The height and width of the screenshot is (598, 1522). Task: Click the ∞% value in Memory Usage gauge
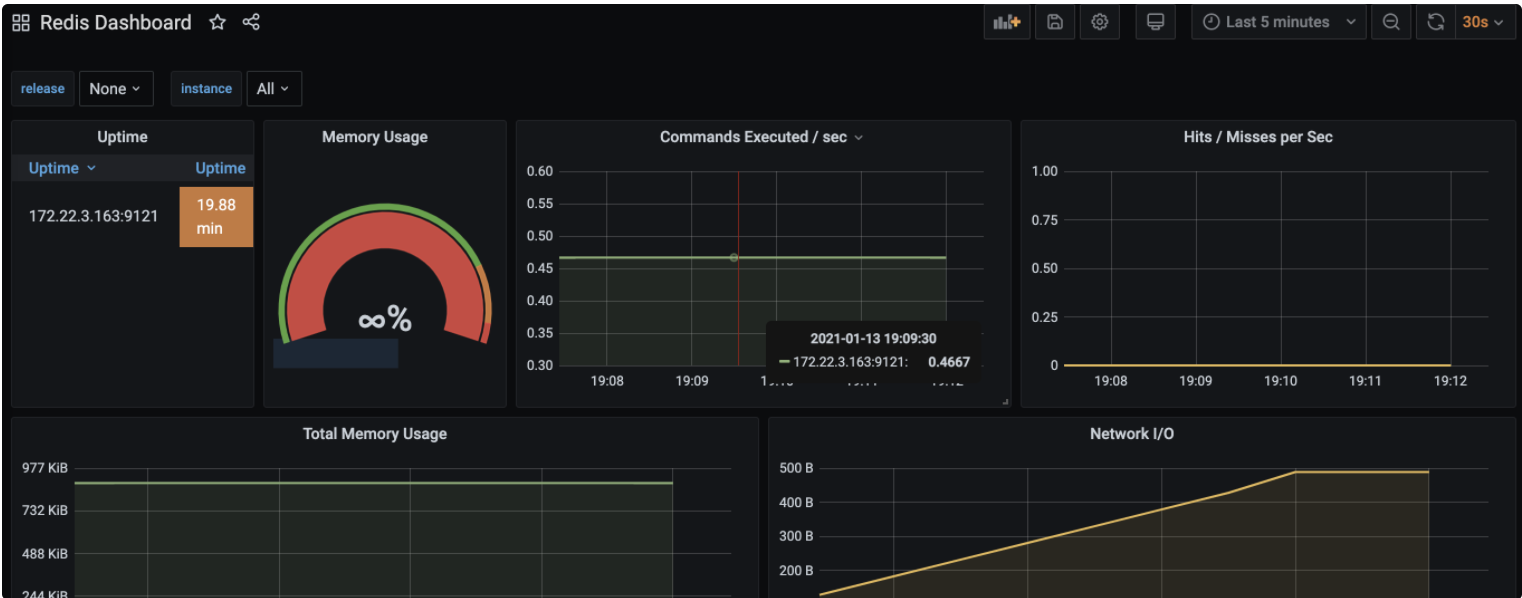tap(385, 319)
